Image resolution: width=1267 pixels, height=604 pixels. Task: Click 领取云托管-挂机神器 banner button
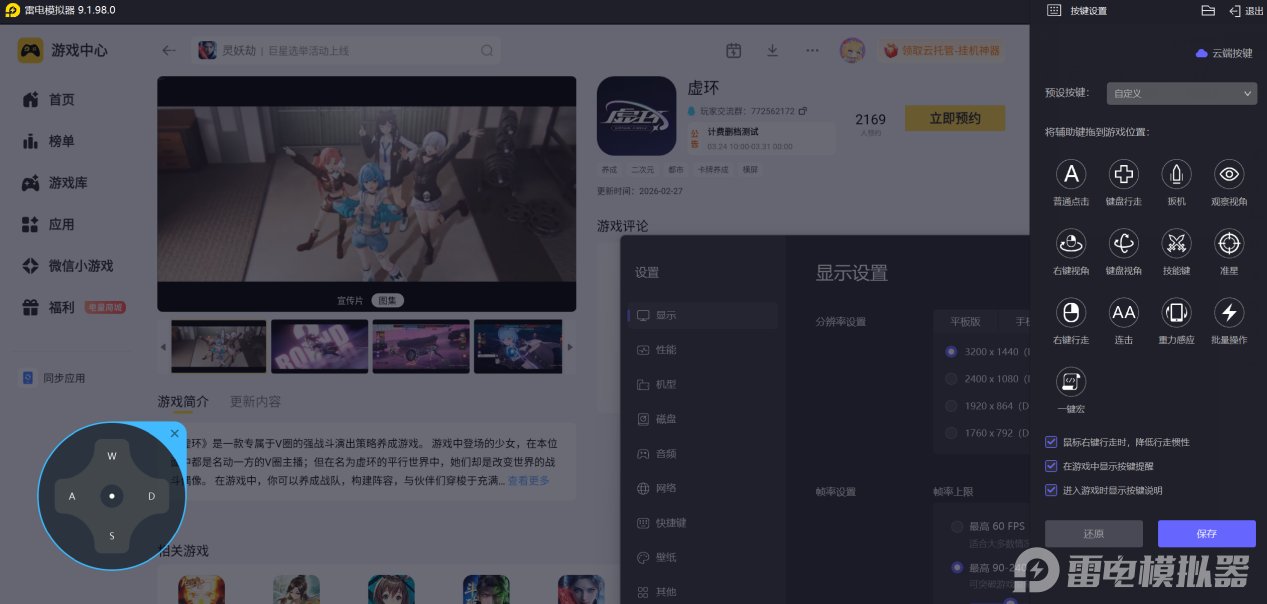[940, 50]
